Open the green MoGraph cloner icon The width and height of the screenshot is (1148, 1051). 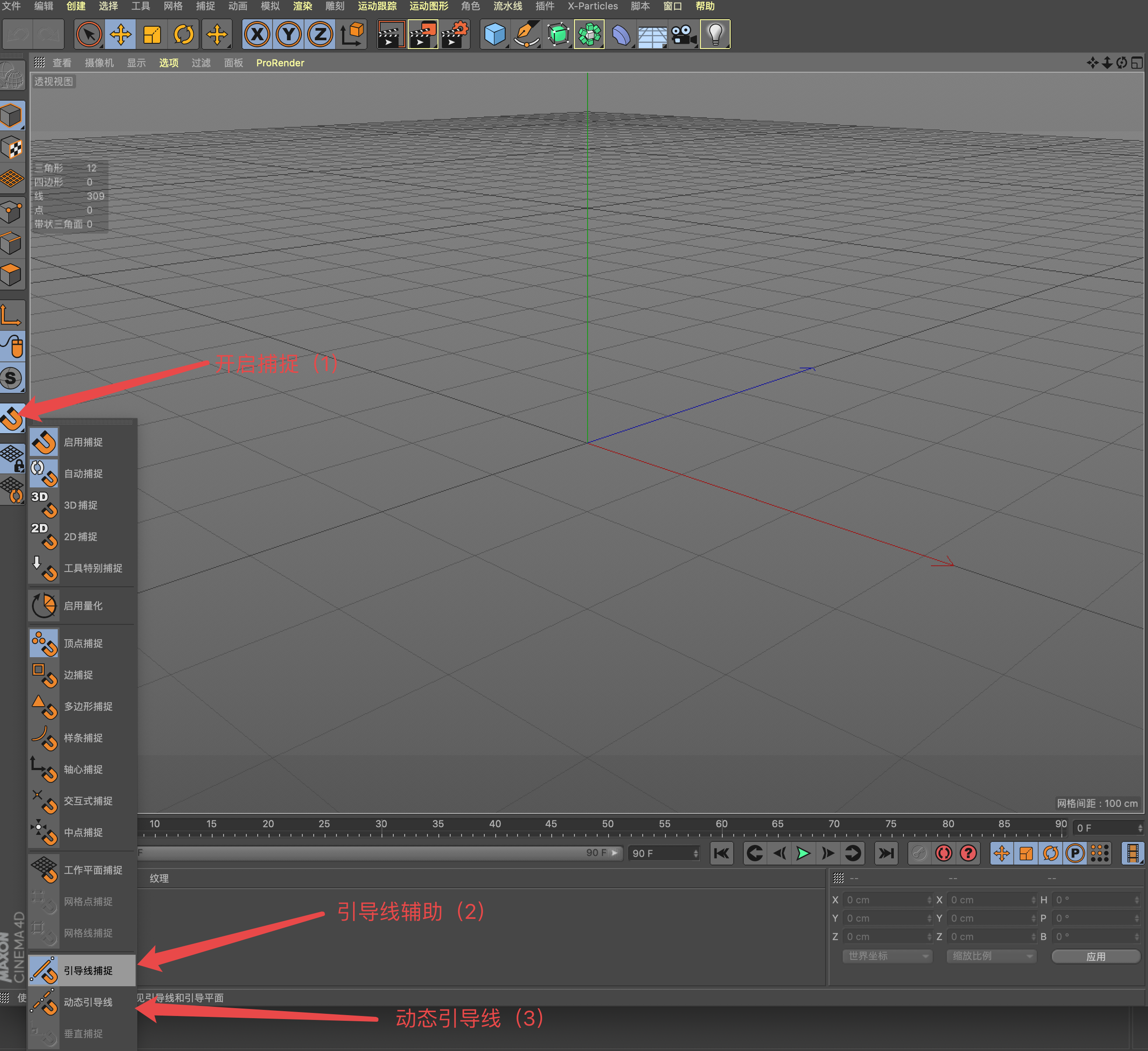589,35
